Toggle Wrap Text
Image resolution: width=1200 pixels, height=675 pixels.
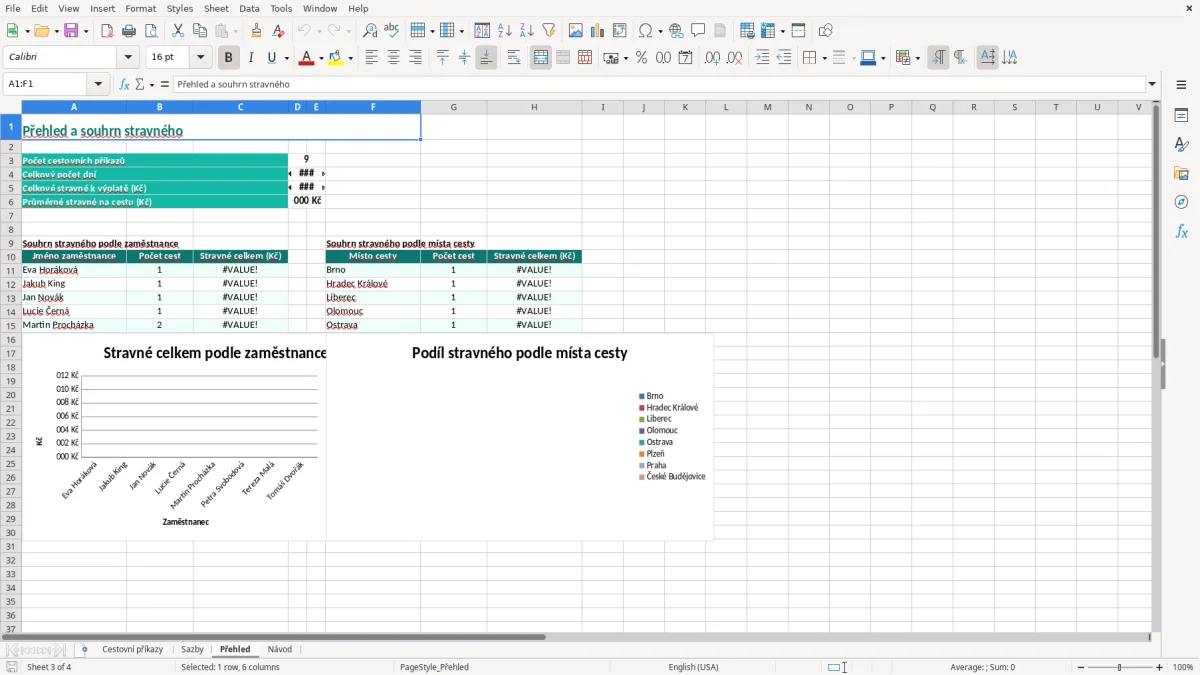pos(514,58)
